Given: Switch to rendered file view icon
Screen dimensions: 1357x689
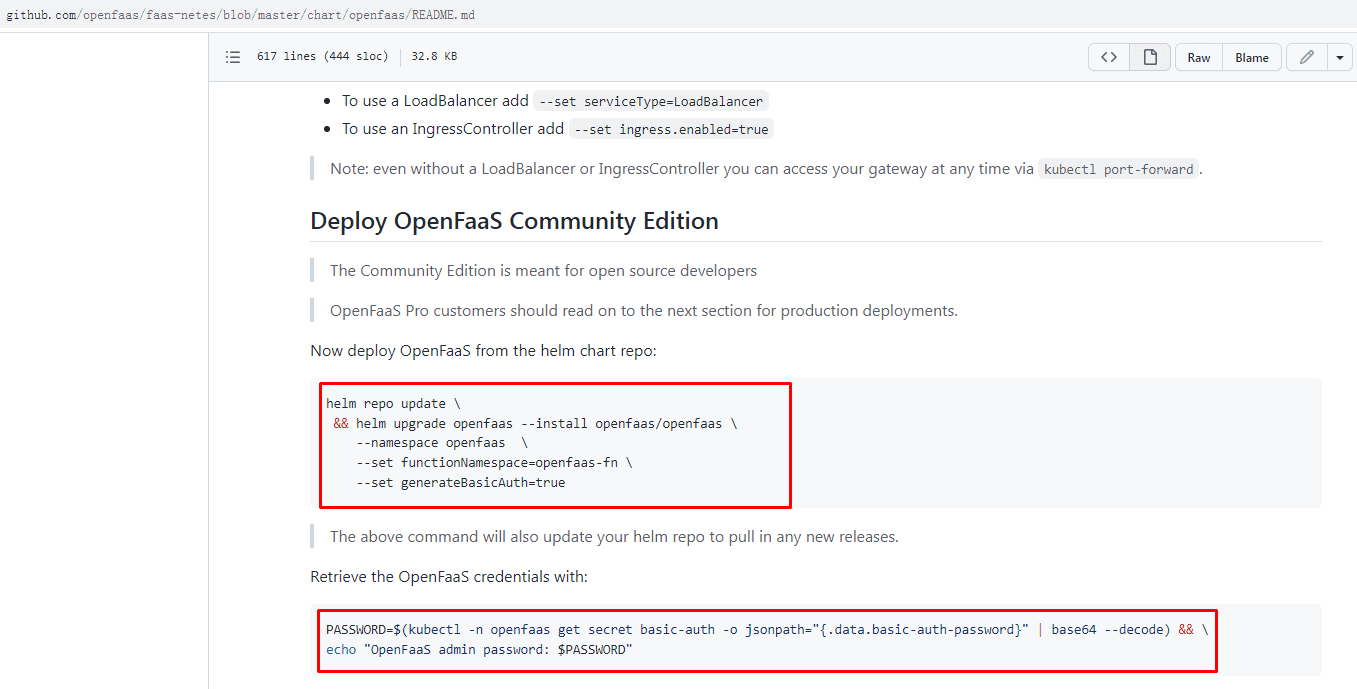Looking at the screenshot, I should pyautogui.click(x=1150, y=57).
